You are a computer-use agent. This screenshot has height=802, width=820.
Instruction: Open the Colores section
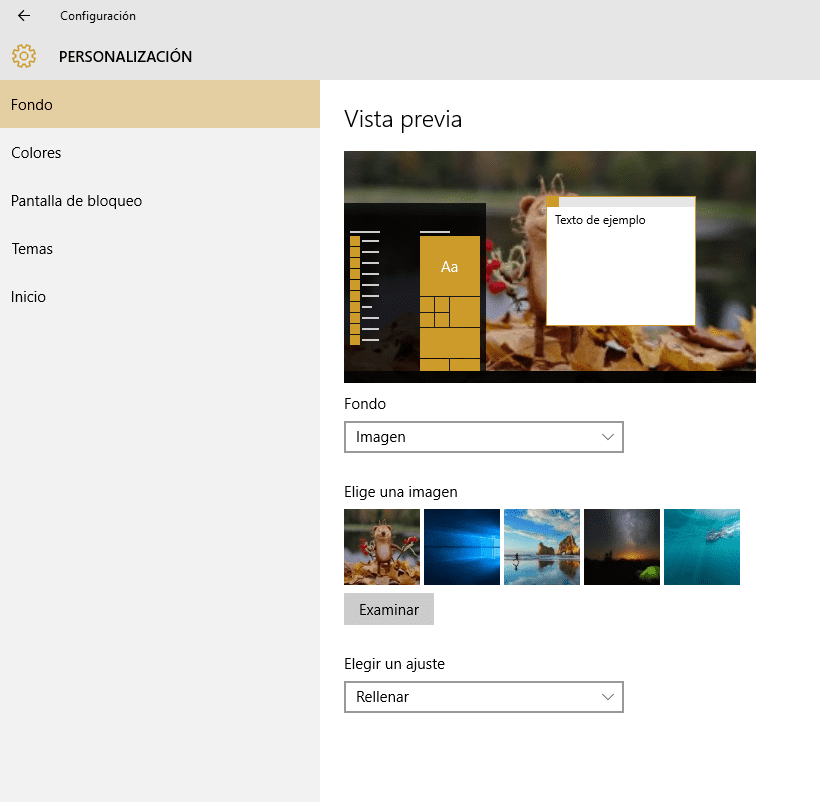point(160,153)
